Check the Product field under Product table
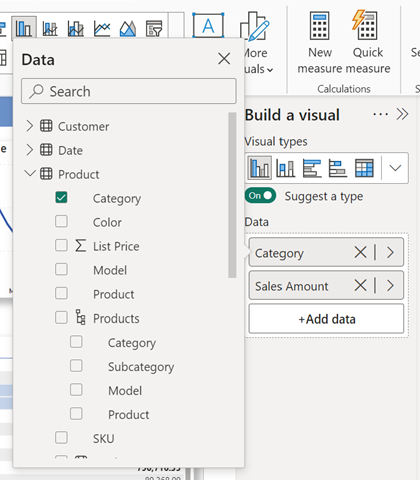Viewport: 420px width, 480px height. [x=61, y=293]
